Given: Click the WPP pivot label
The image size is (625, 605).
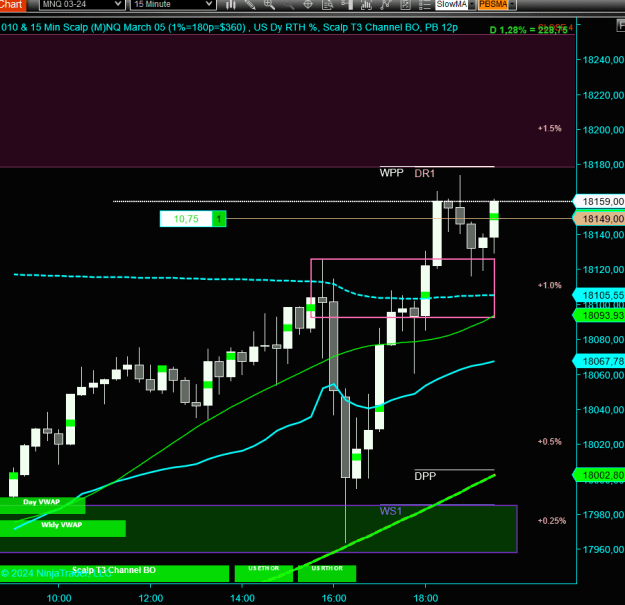Looking at the screenshot, I should pyautogui.click(x=391, y=173).
